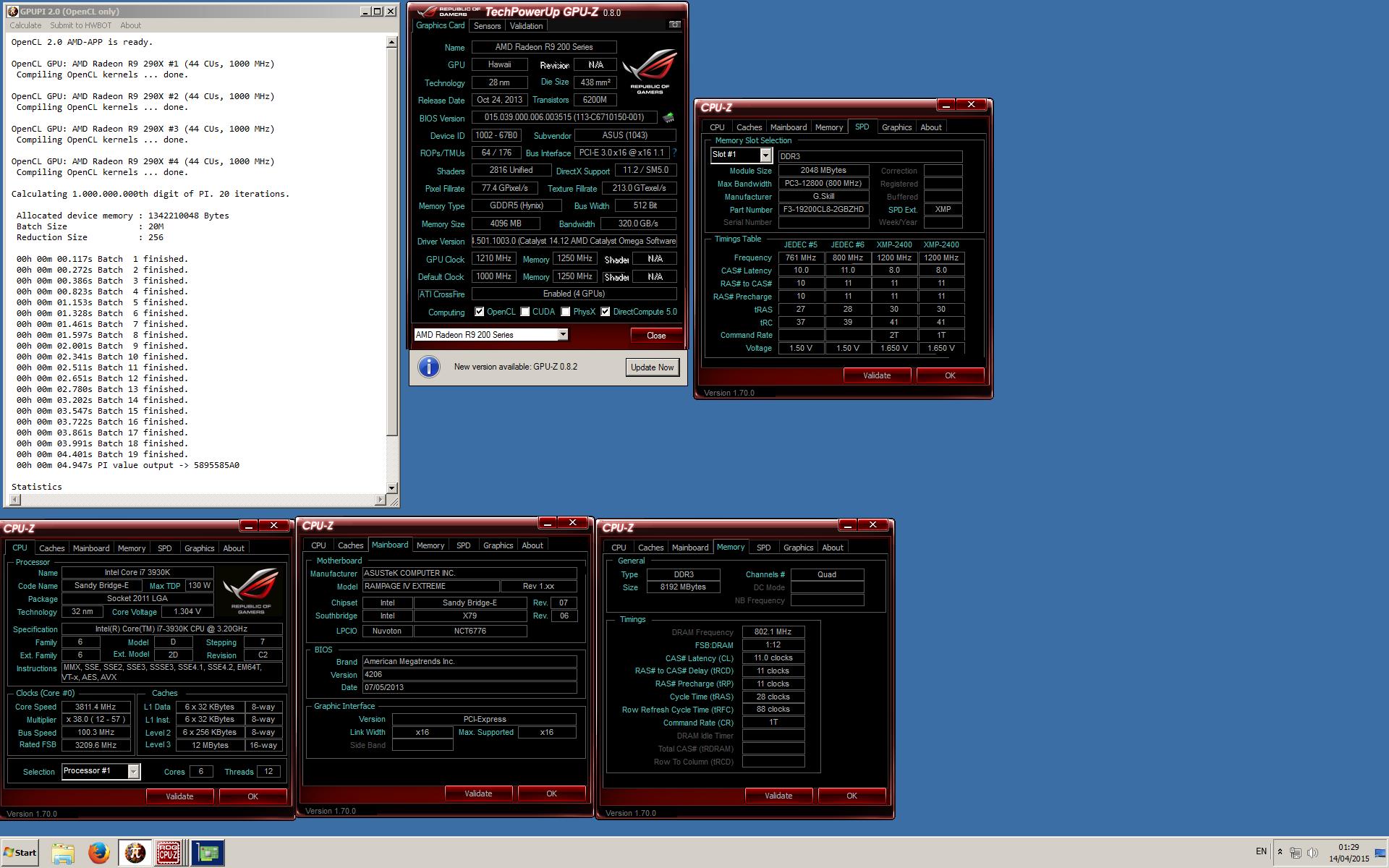Viewport: 1389px width, 868px height.
Task: Click ATI CrossFire Enabled (4 GPUs) field
Action: [574, 294]
